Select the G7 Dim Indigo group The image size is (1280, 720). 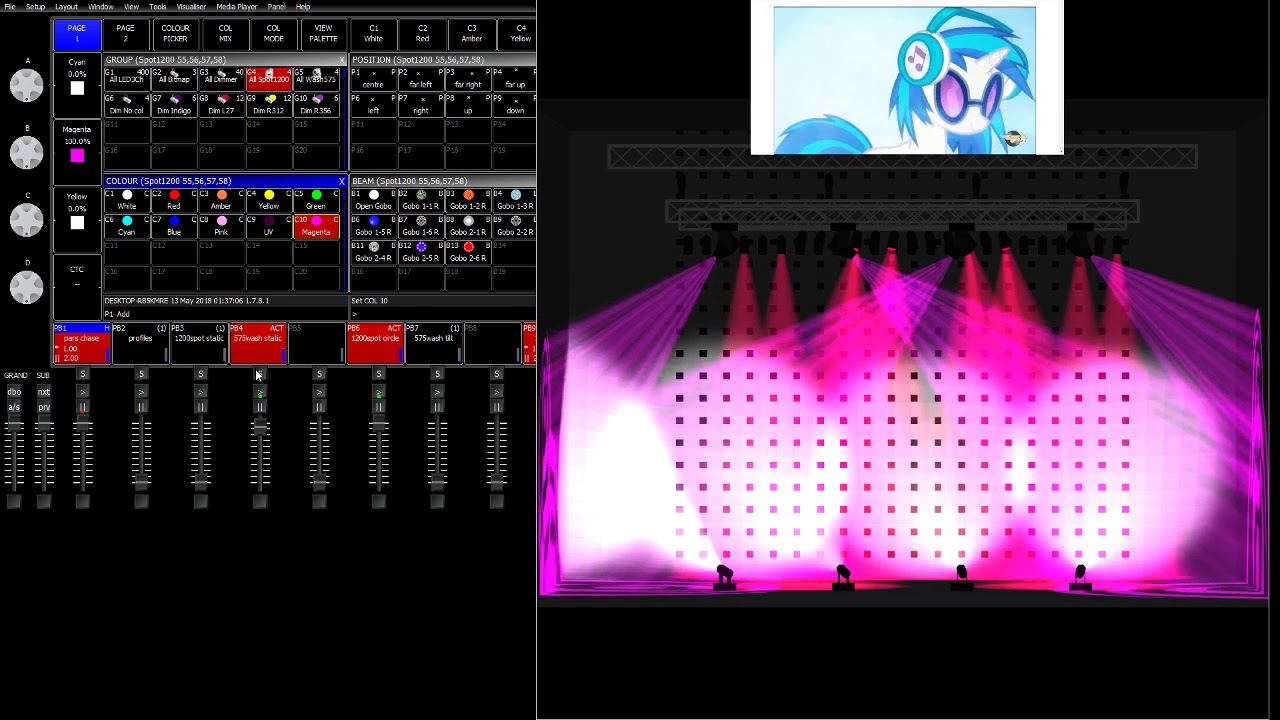coord(174,105)
